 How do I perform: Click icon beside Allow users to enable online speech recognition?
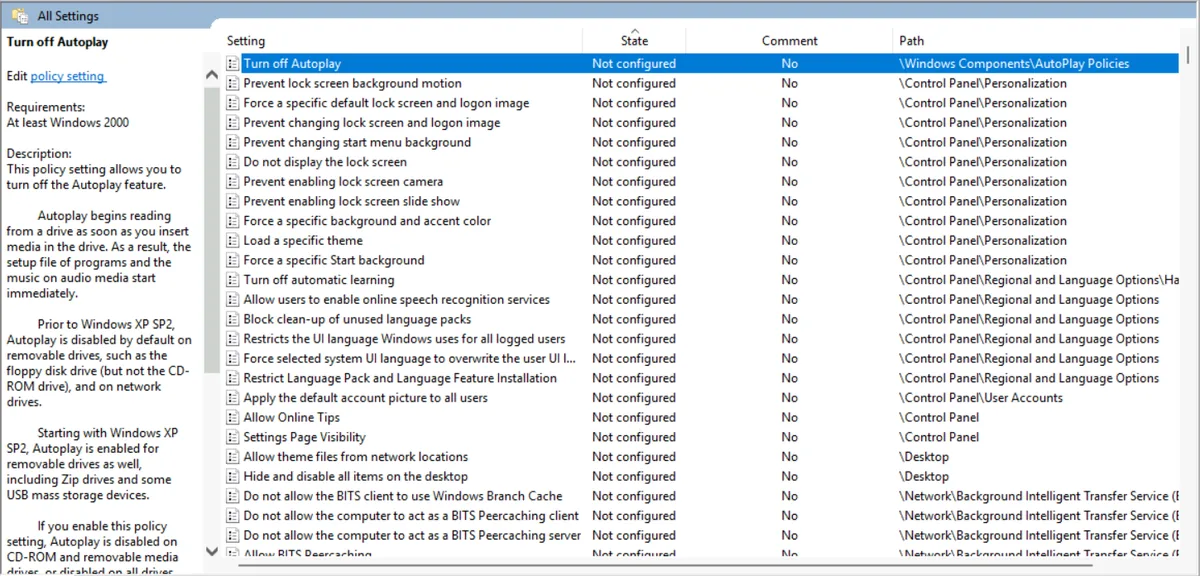[x=232, y=299]
